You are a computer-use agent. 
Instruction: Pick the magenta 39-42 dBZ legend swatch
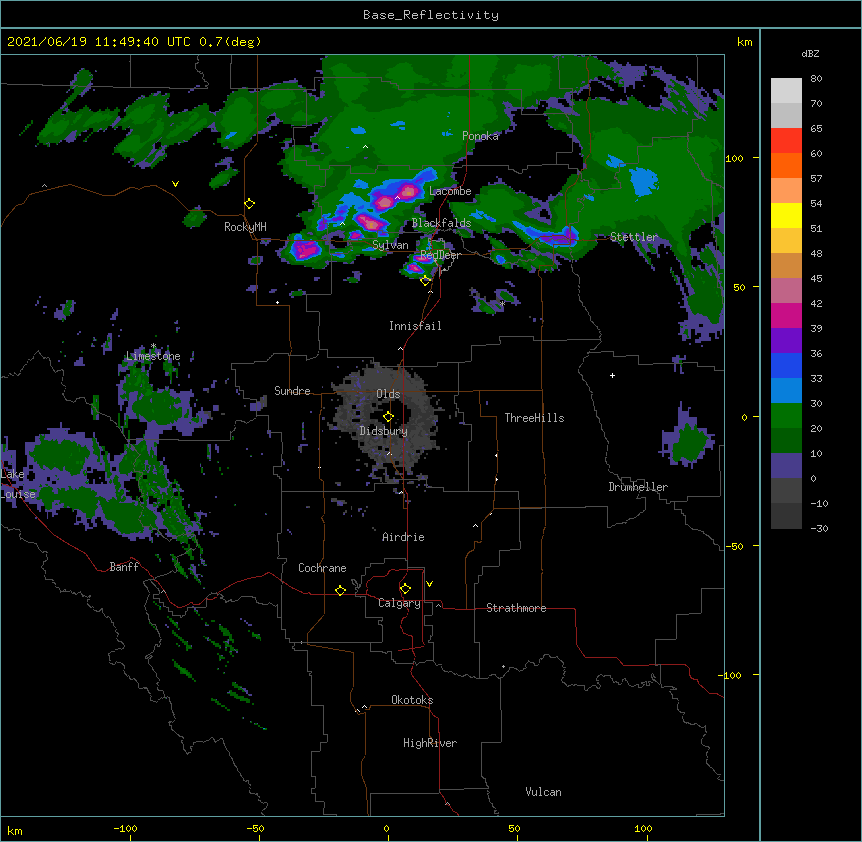point(786,315)
